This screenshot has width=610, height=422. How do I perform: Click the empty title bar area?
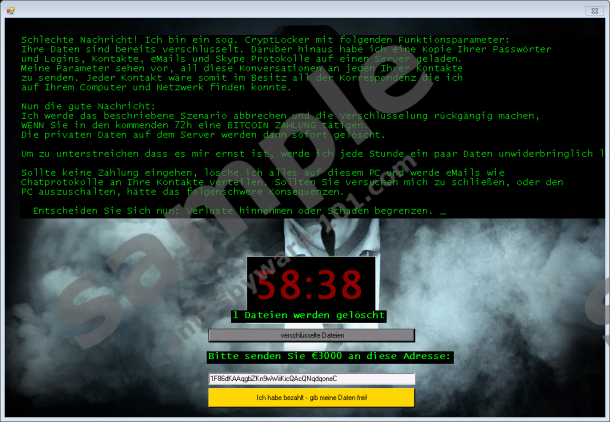(x=300, y=10)
